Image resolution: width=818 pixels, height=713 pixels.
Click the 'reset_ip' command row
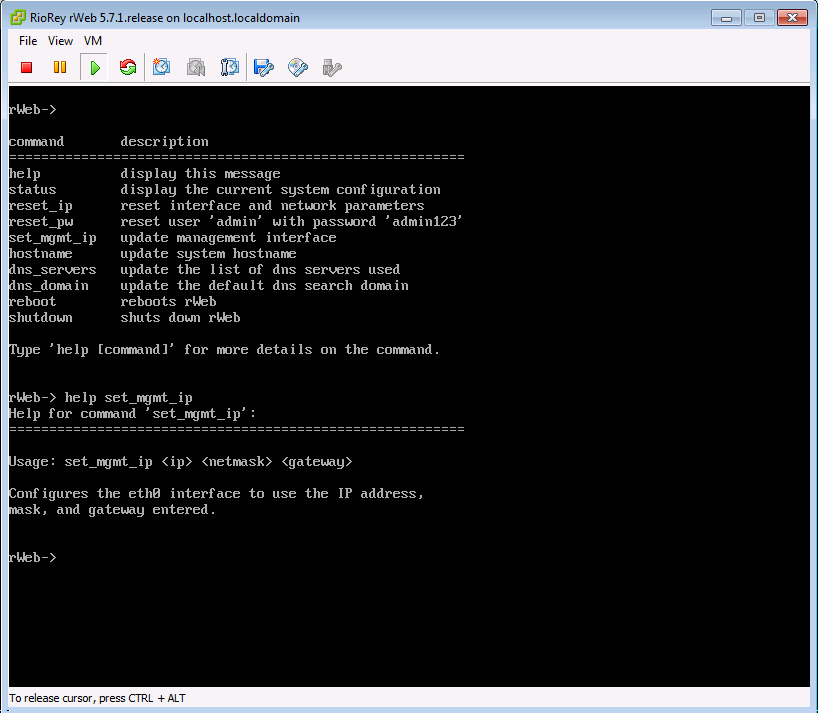(216, 206)
